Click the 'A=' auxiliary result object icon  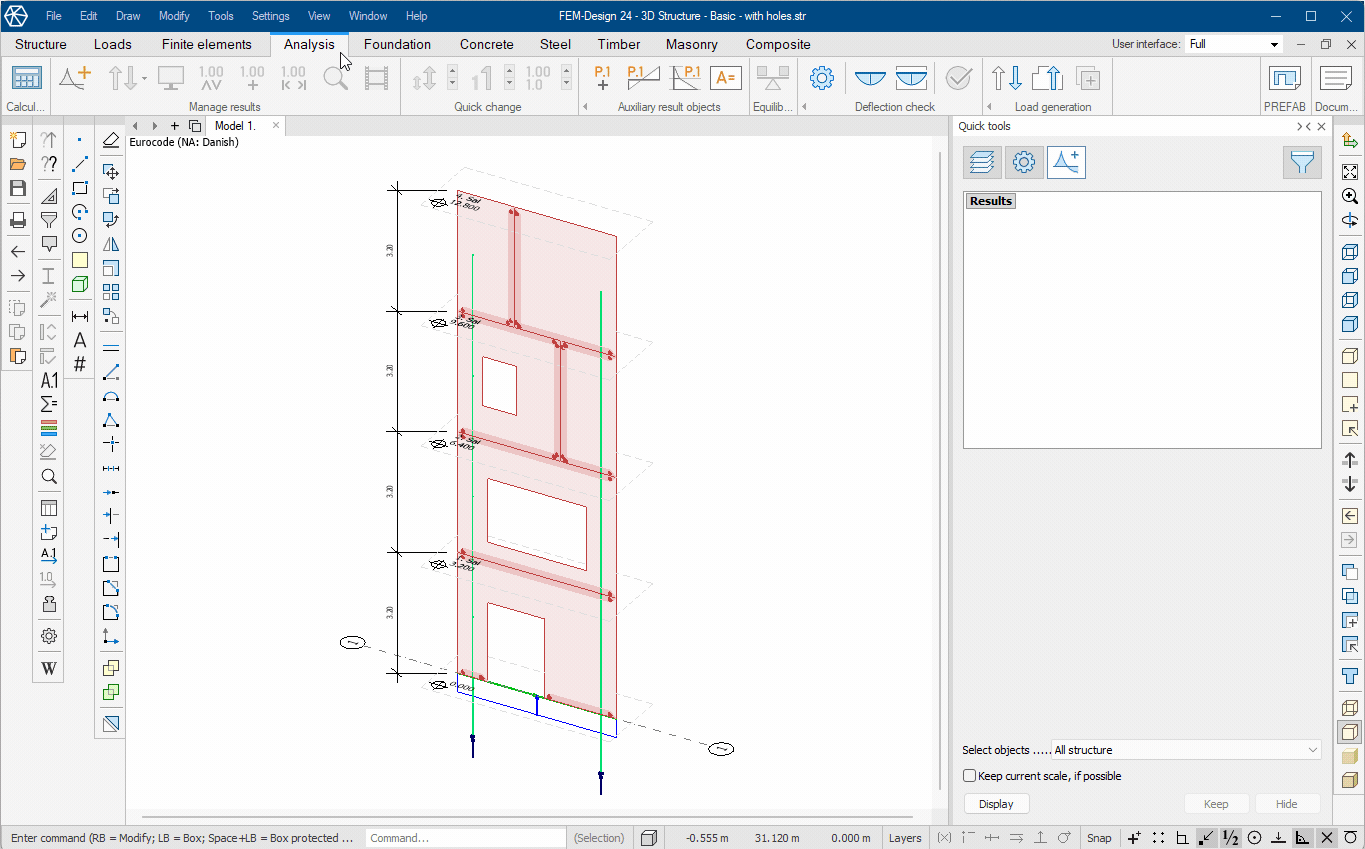[x=726, y=79]
